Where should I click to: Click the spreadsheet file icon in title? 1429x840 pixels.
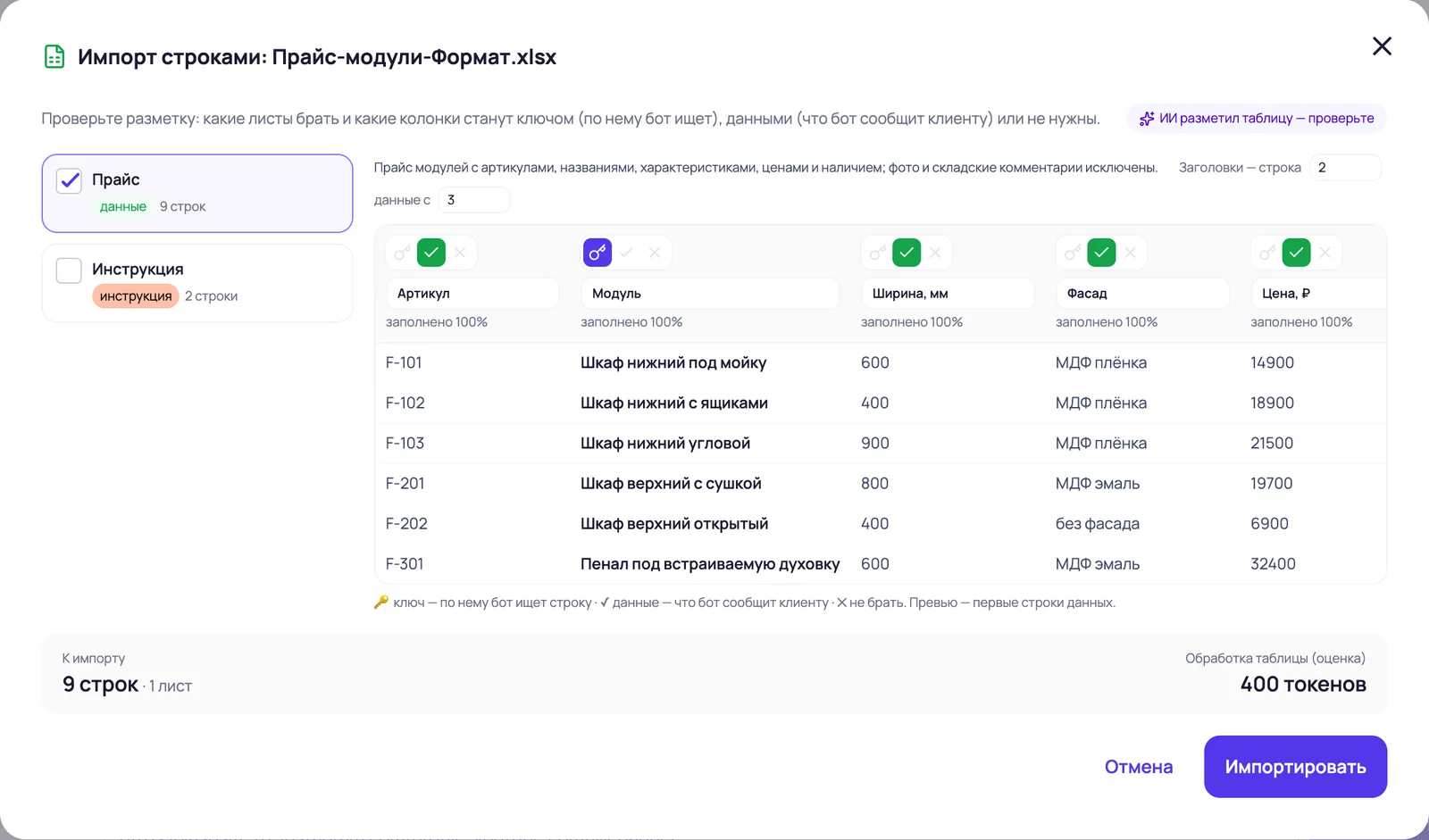point(54,57)
